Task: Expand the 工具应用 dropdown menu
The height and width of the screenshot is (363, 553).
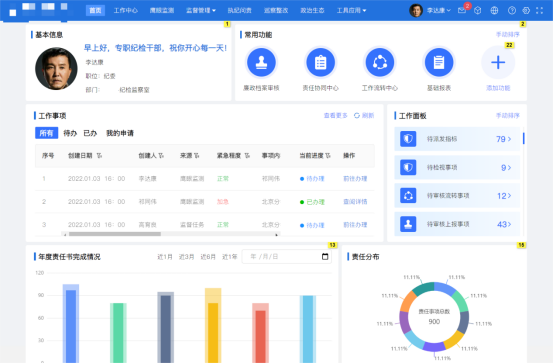Action: click(351, 11)
